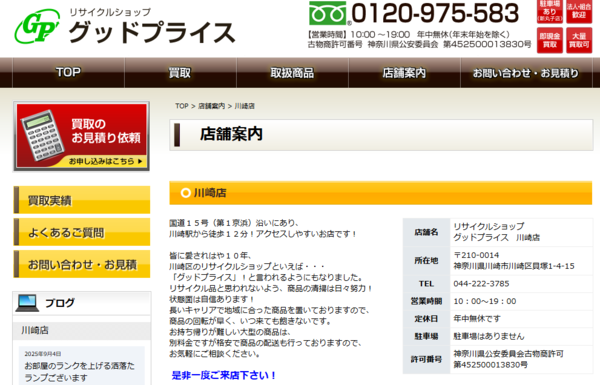
Task: Open the blog post about 洒落たランプ
Action: click(x=80, y=372)
